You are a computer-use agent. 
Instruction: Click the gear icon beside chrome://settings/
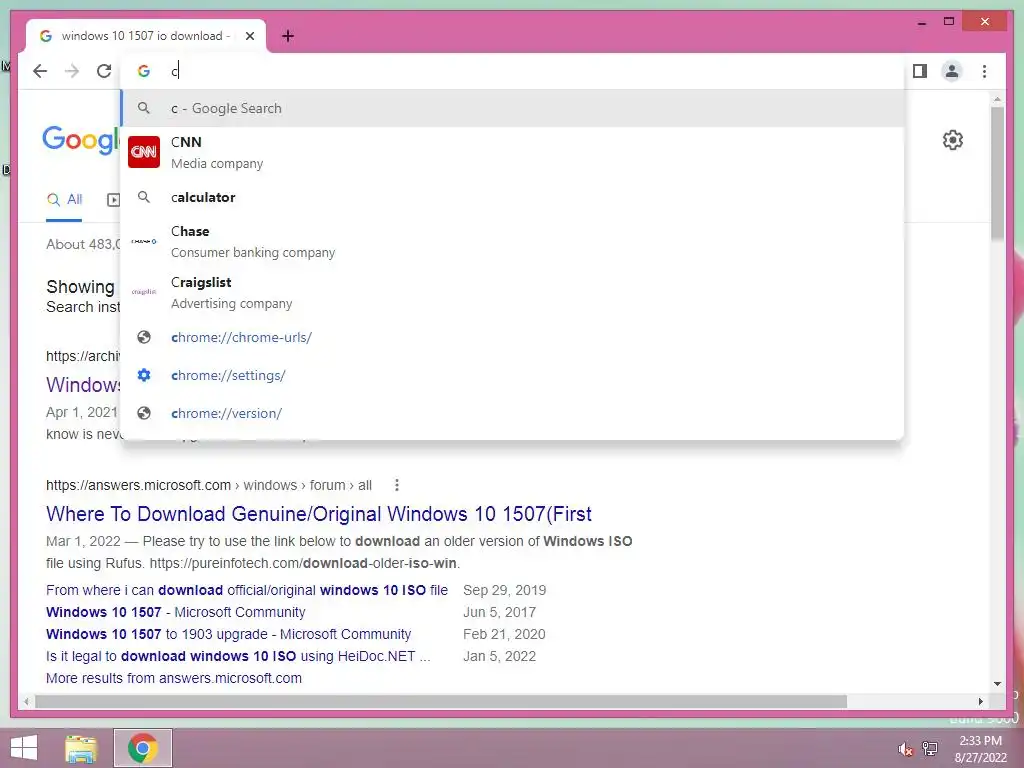click(144, 375)
